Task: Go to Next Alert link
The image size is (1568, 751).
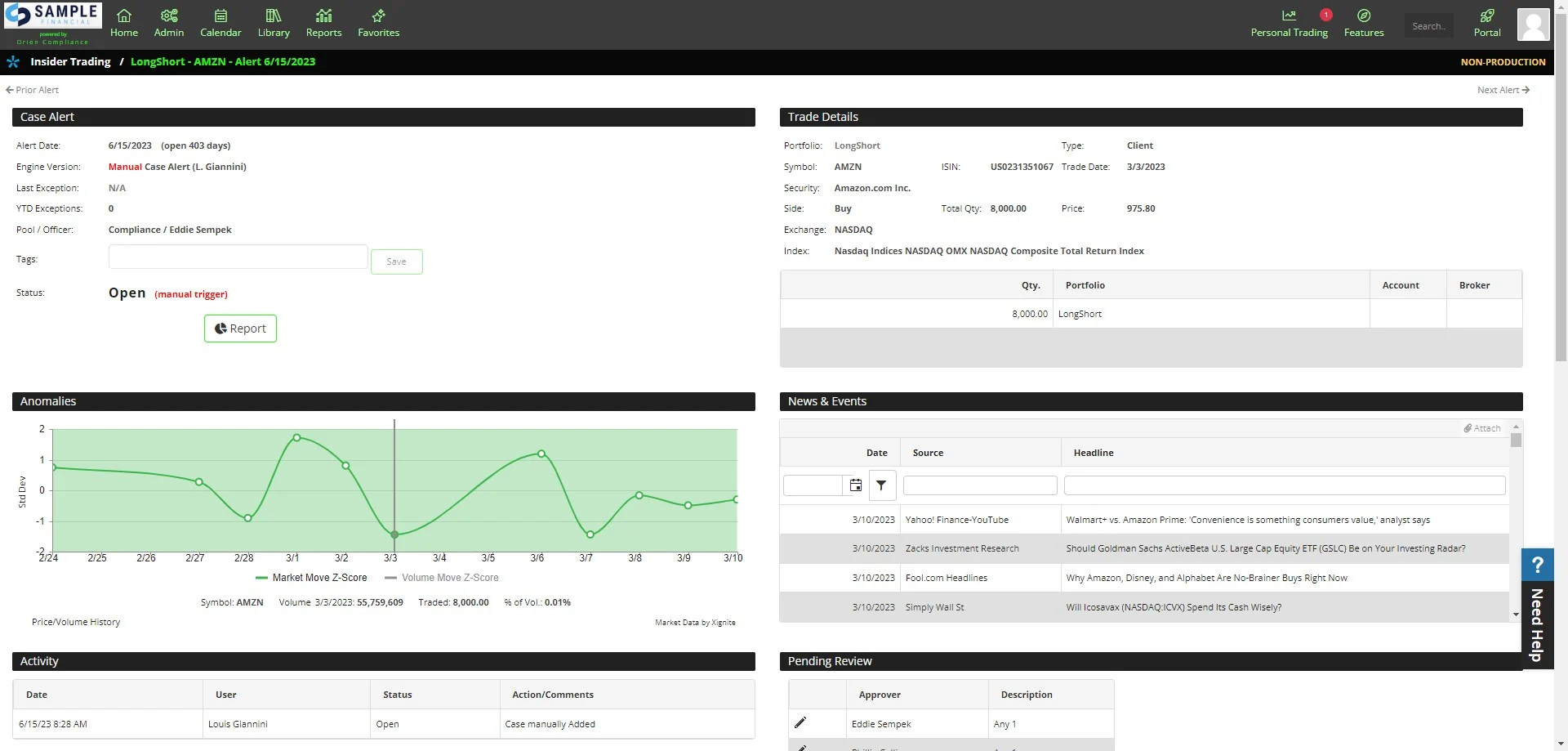Action: (1503, 90)
